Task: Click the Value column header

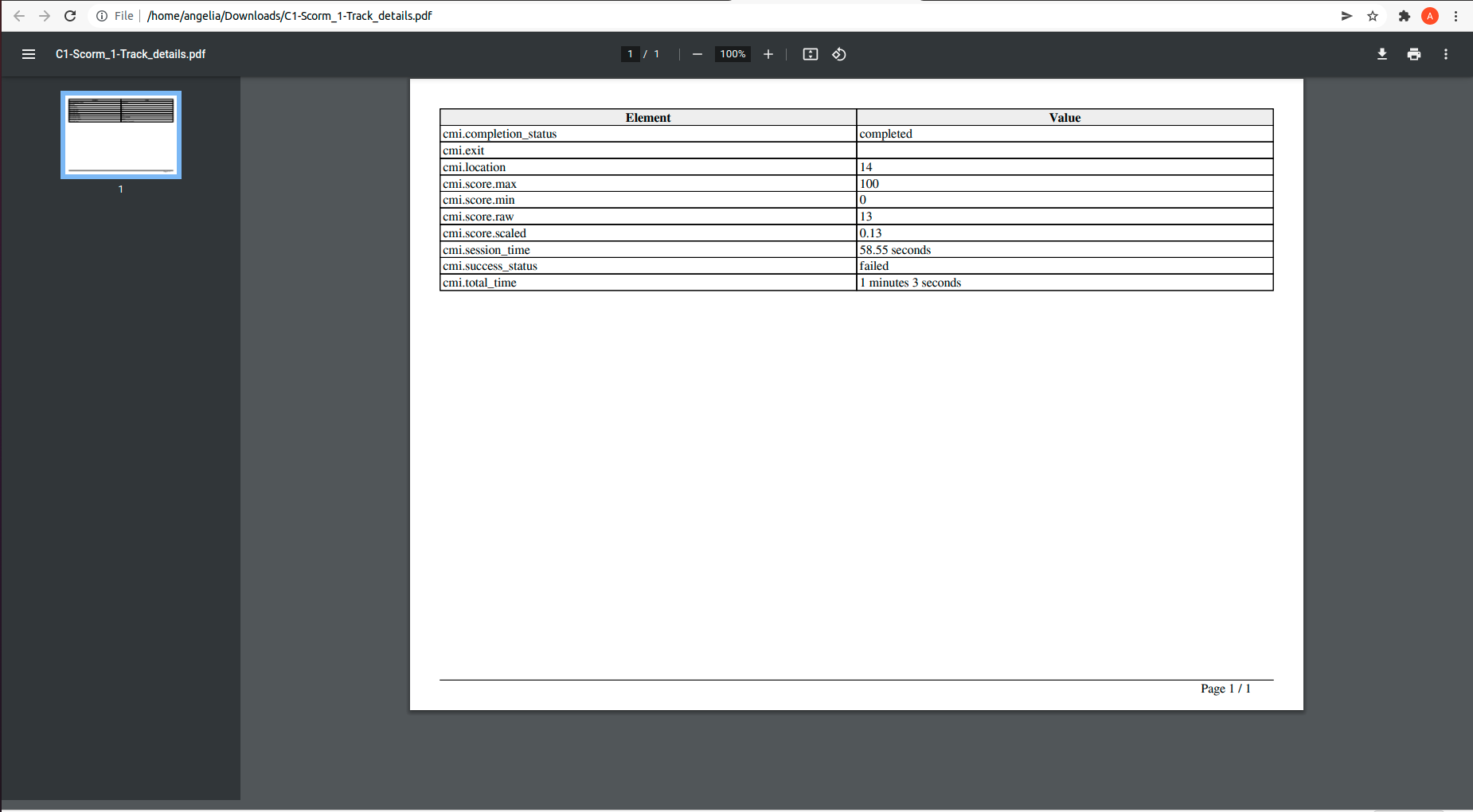Action: point(1065,118)
